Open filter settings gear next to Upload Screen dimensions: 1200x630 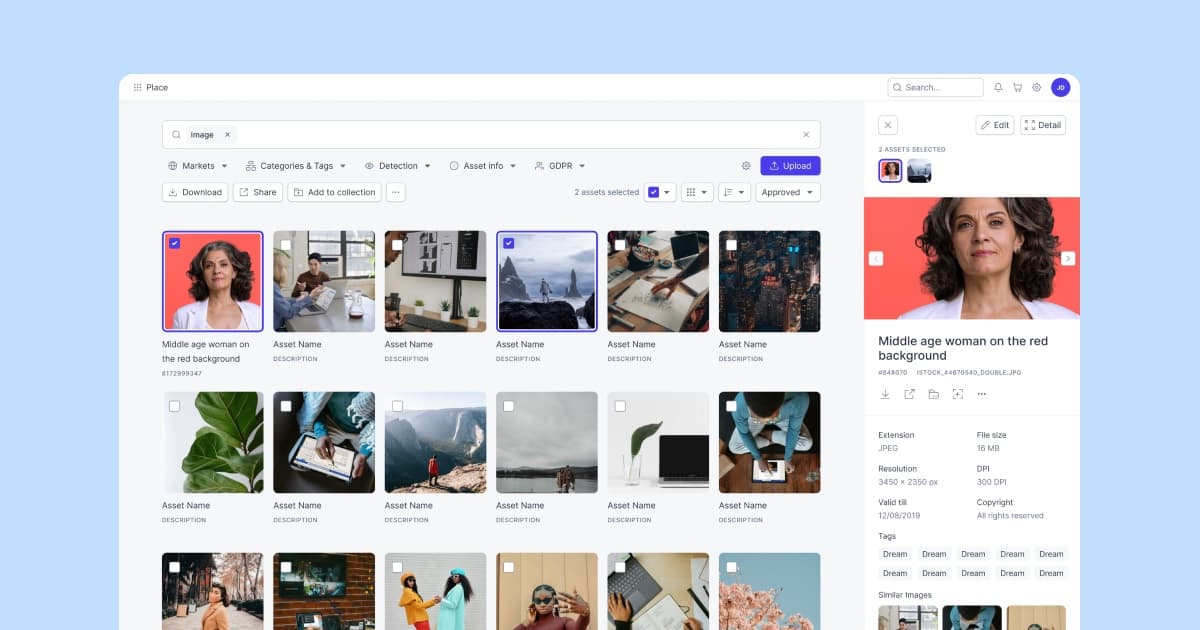[746, 166]
